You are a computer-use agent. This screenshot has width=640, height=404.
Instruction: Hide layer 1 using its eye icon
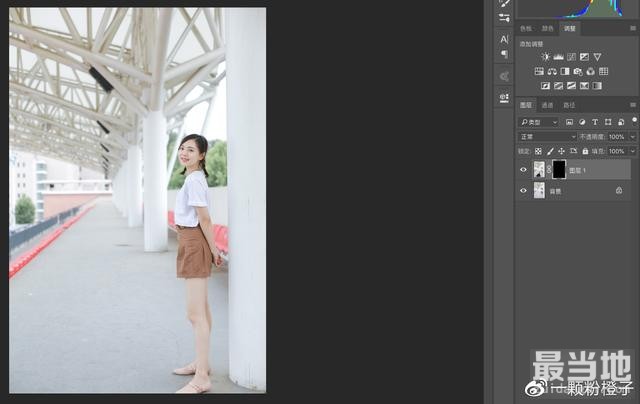pyautogui.click(x=523, y=170)
